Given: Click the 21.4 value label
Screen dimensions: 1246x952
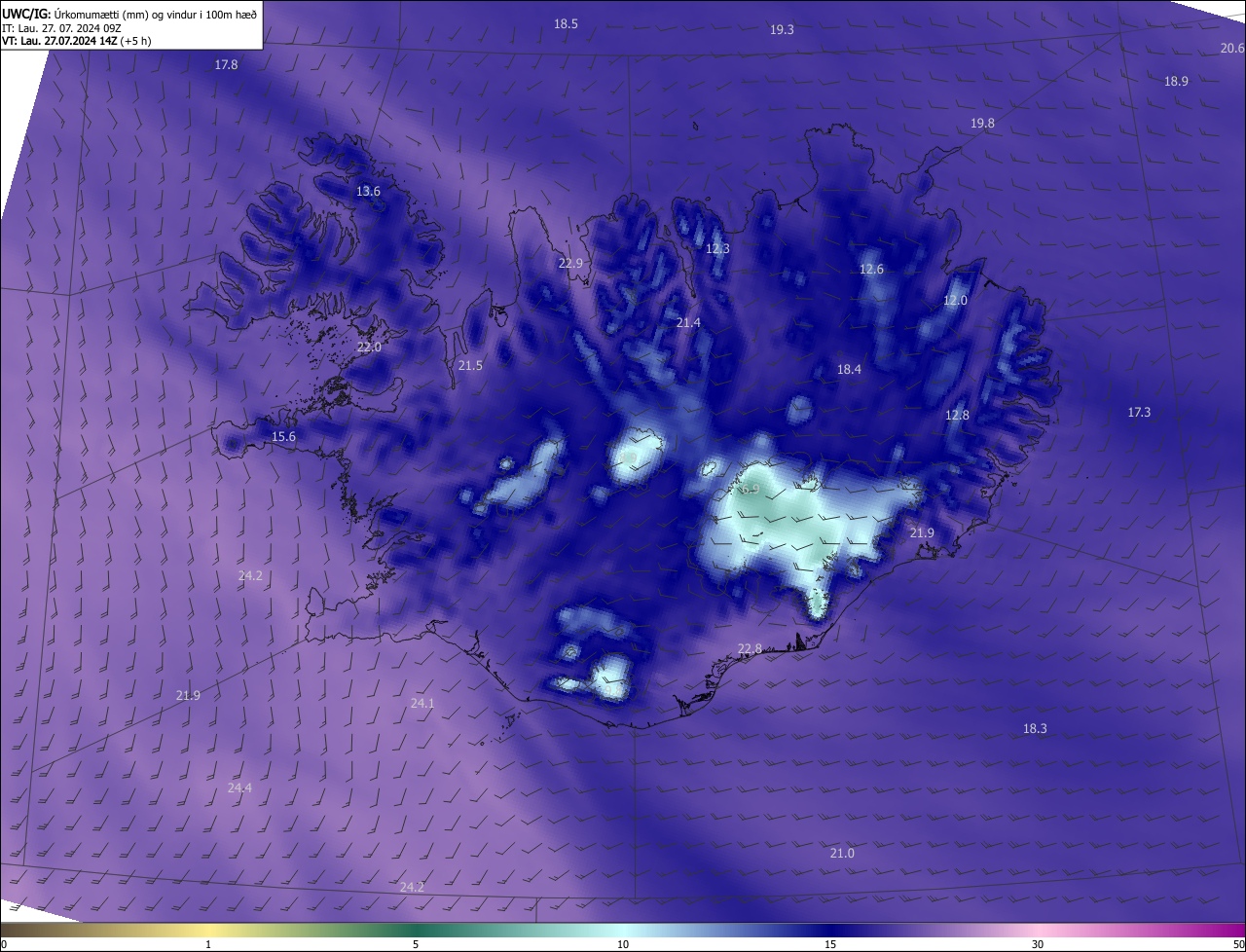Looking at the screenshot, I should 688,322.
